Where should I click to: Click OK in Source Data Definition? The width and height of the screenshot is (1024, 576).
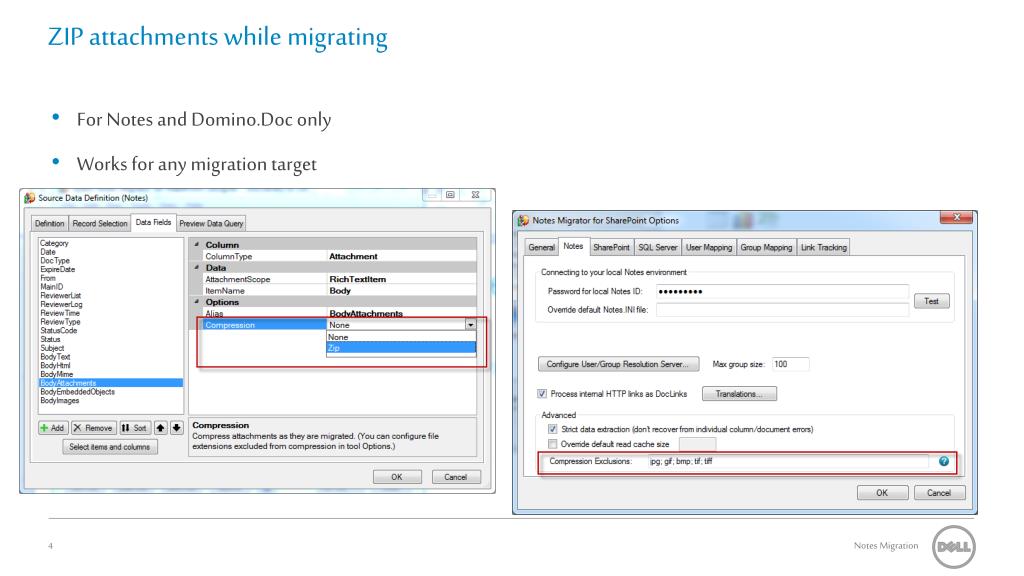click(x=397, y=477)
